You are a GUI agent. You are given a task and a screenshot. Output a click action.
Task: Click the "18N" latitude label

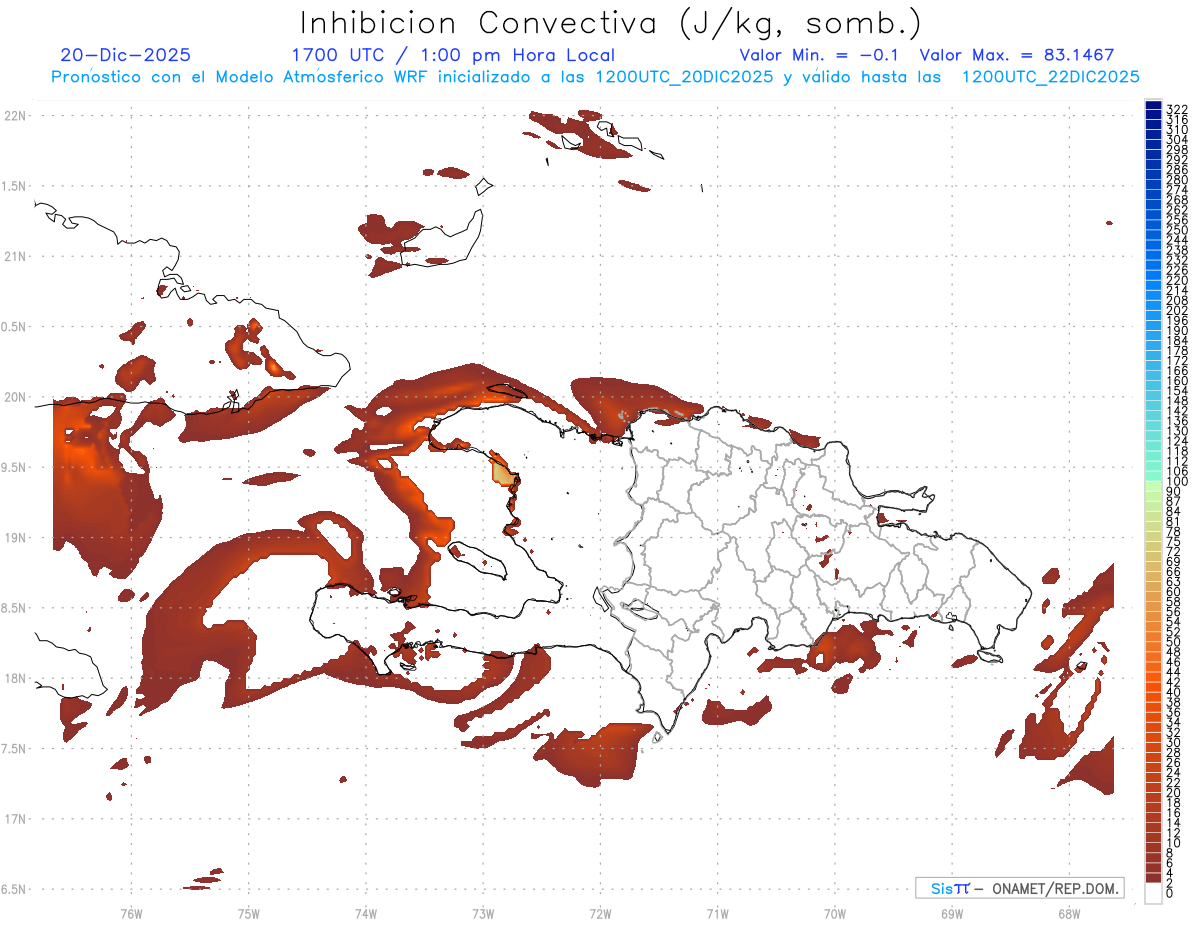(15, 678)
